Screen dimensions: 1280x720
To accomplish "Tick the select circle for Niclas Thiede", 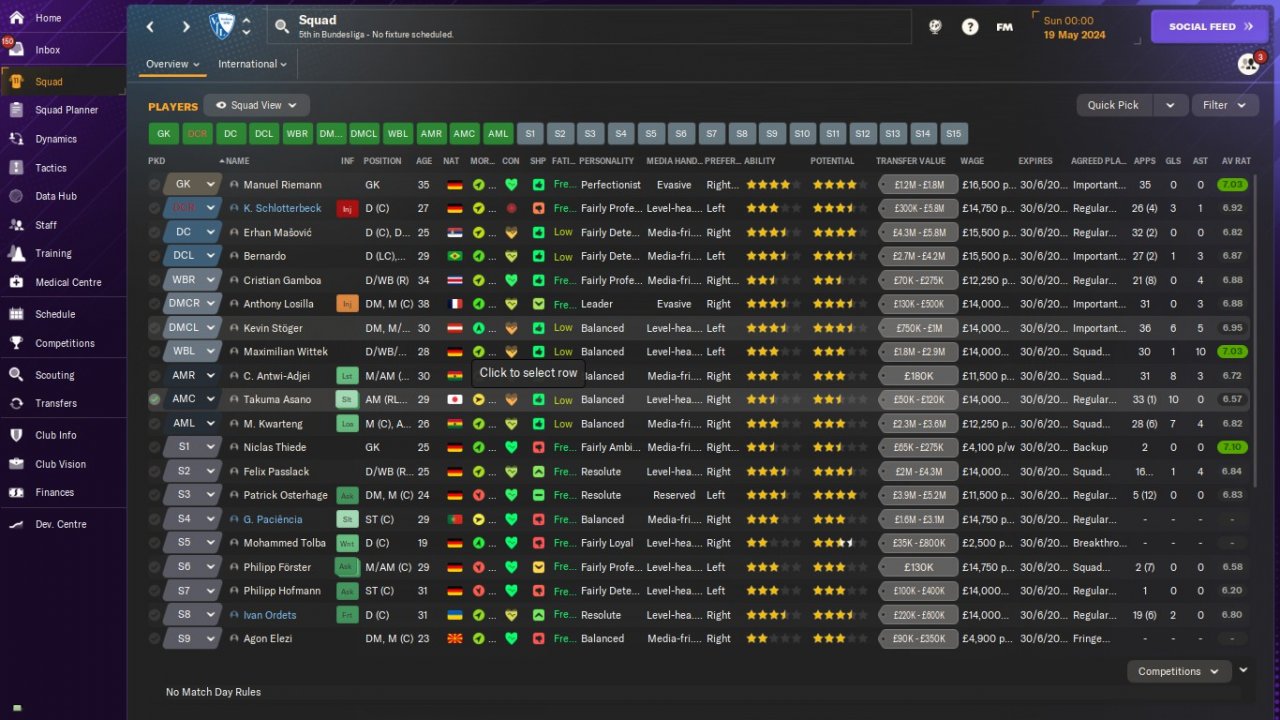I will pyautogui.click(x=154, y=447).
